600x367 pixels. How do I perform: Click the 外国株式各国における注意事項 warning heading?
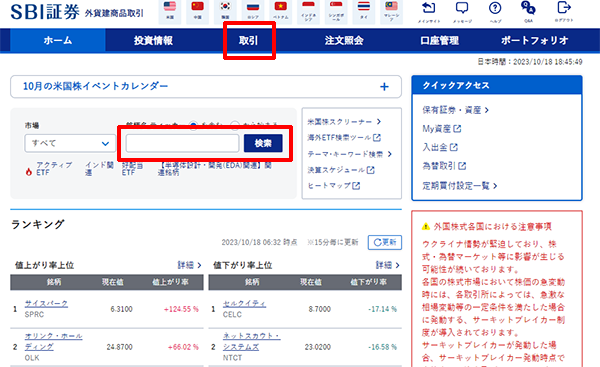tap(492, 227)
